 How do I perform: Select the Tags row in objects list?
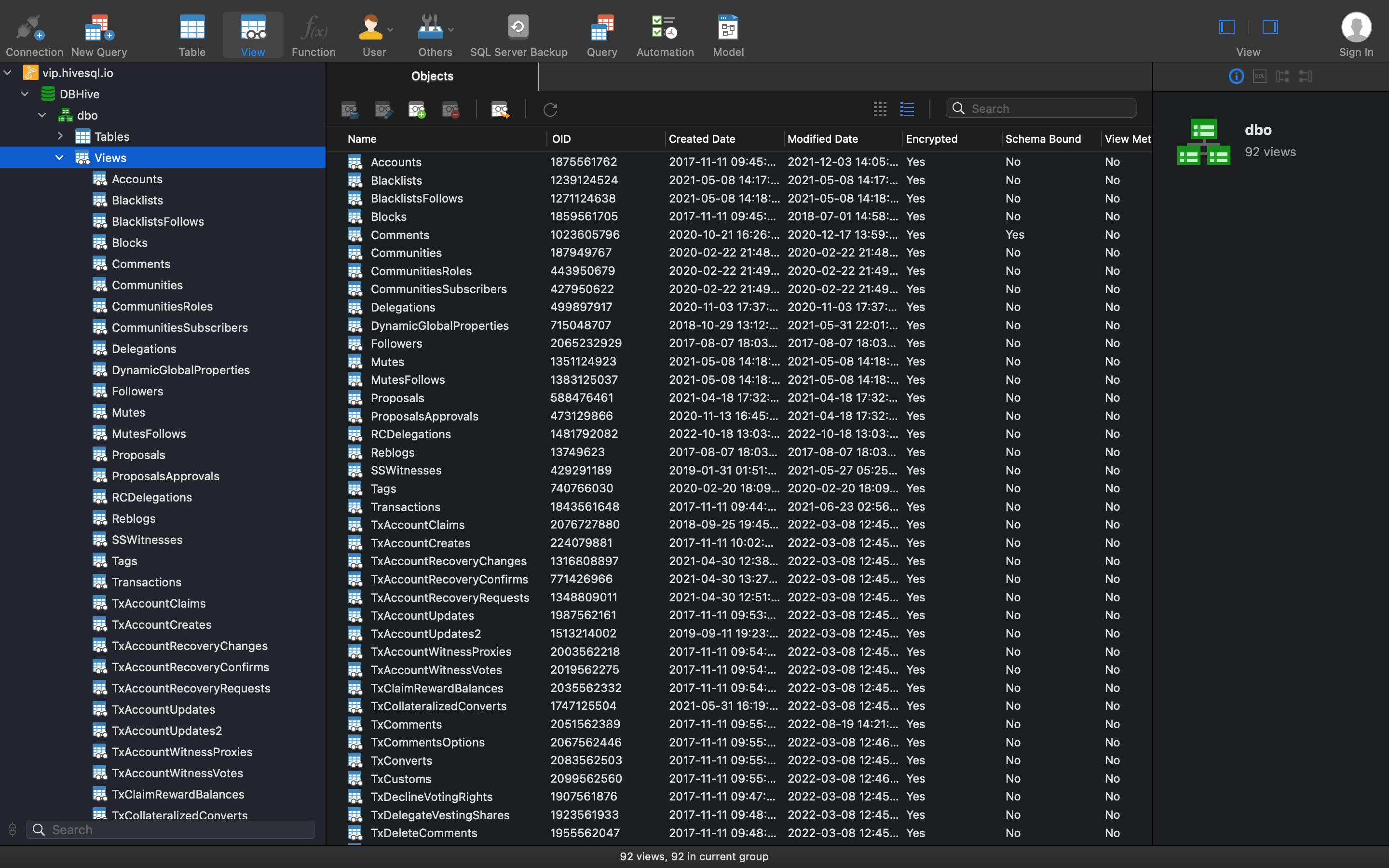740,488
